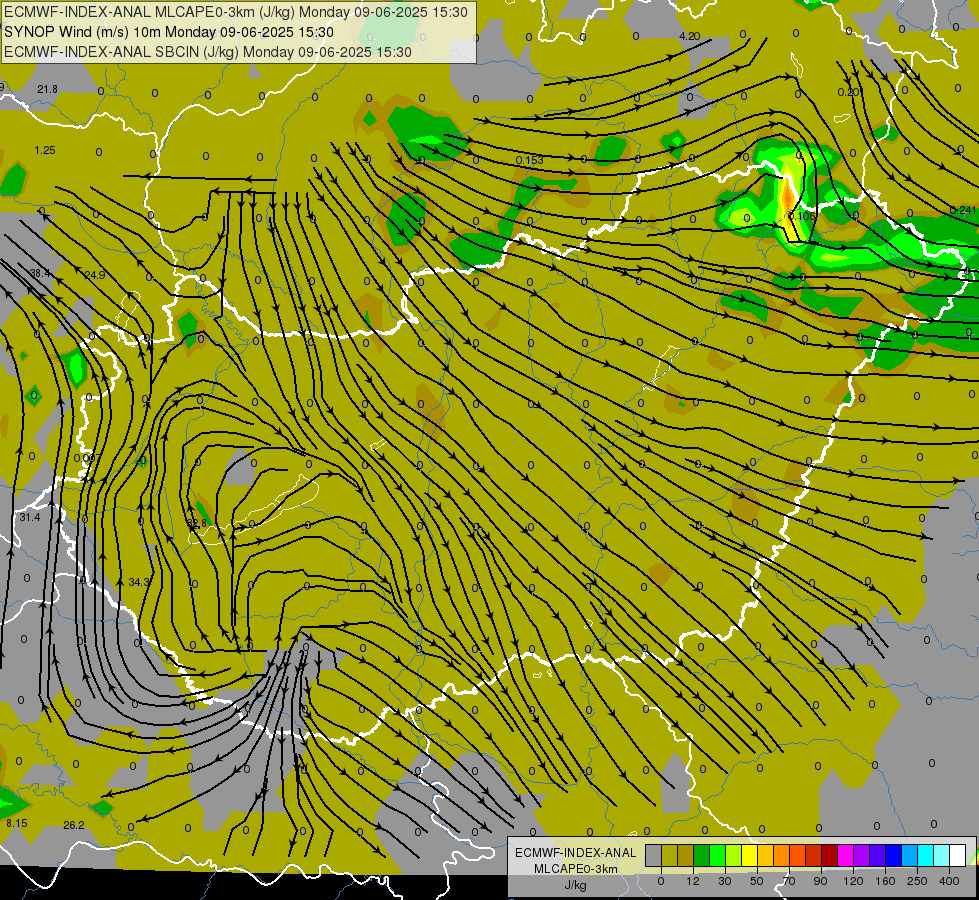
Task: Click the '4.20' map value
Action: [x=689, y=36]
